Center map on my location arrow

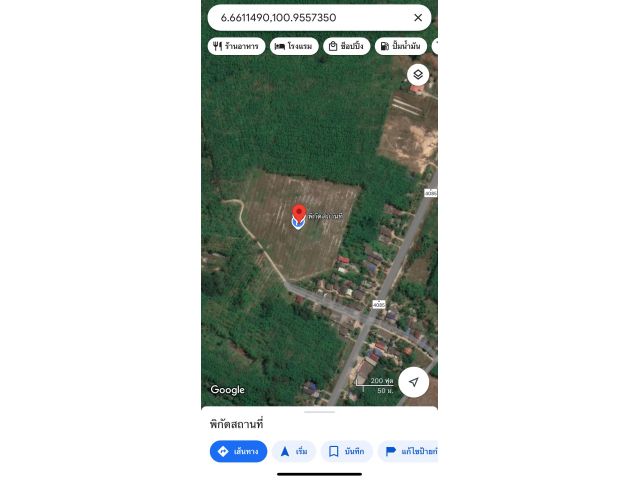[x=413, y=382]
